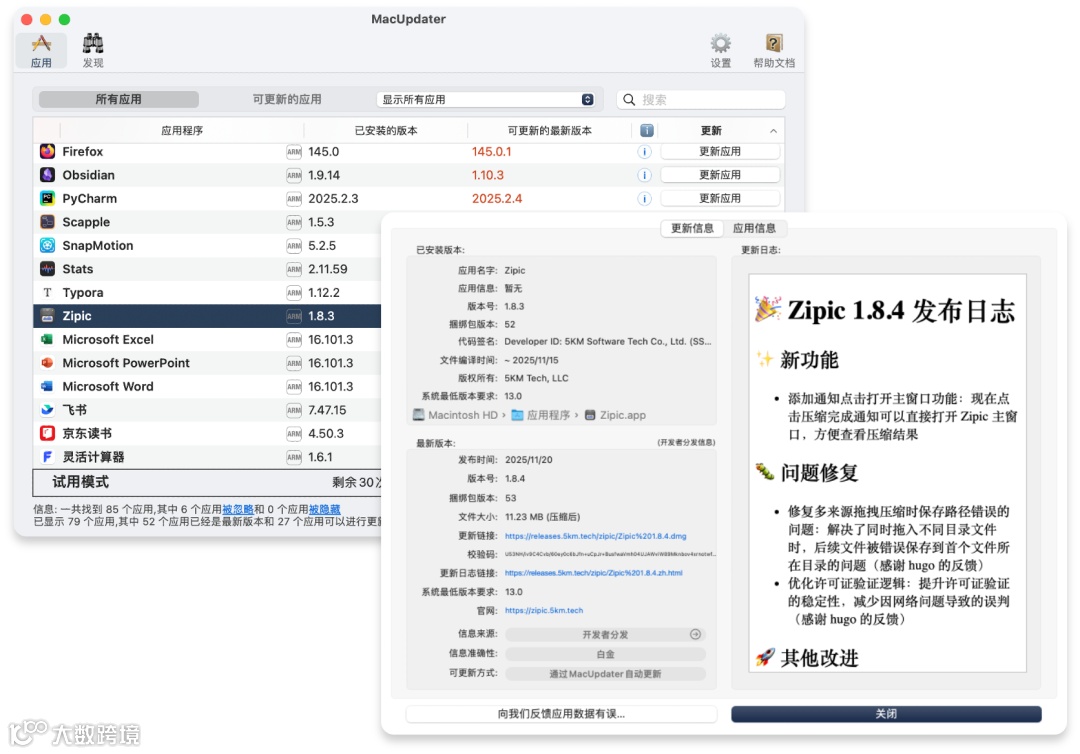Open the 被忽略 link

[238, 509]
